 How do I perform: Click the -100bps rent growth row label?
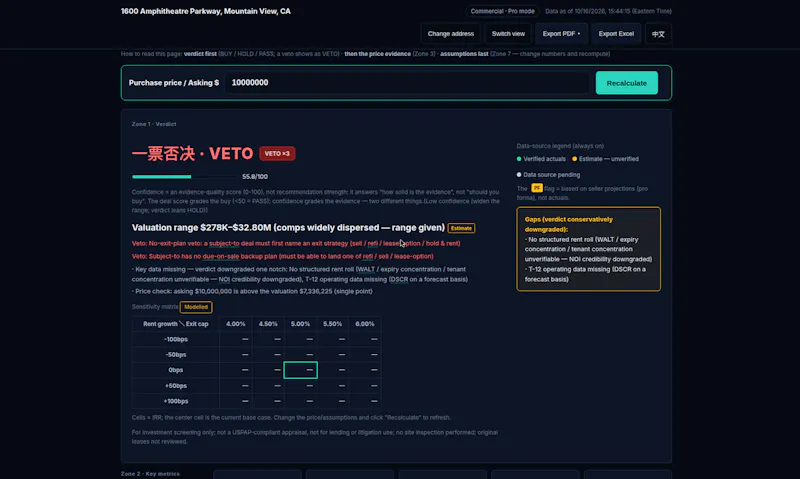click(x=176, y=339)
